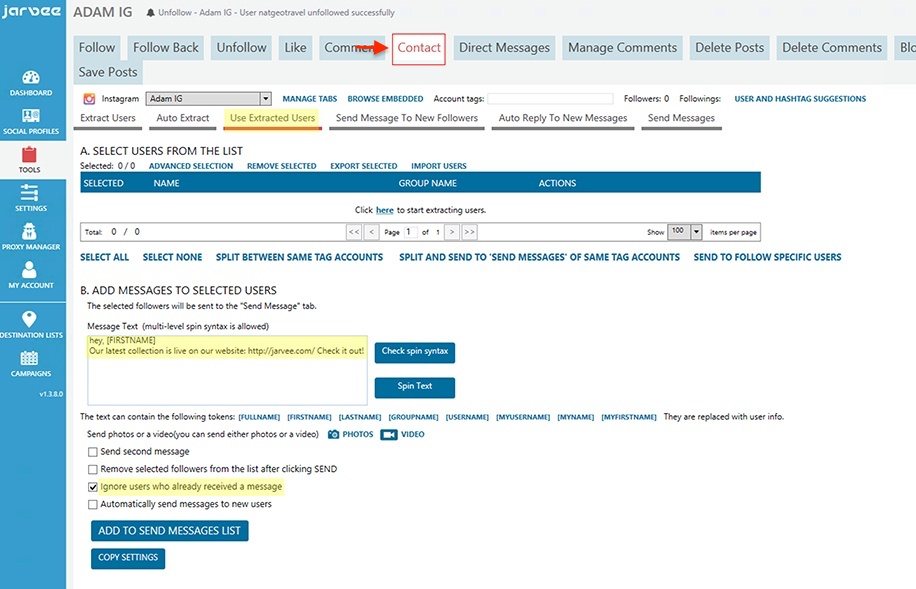Open the Unfollow tab
Screen dimensions: 916x589
241,48
